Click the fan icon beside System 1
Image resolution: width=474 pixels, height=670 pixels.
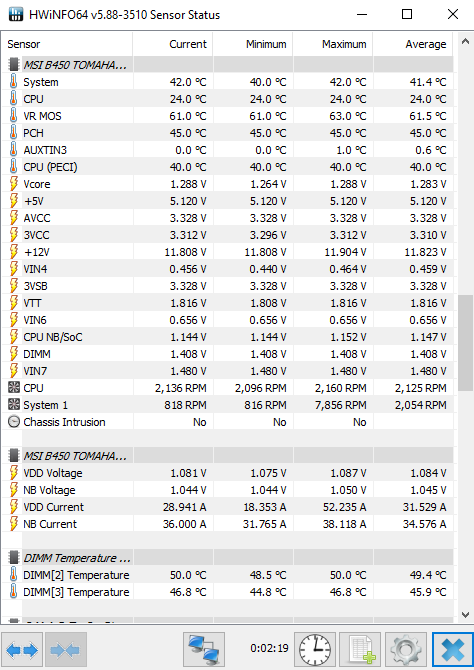[x=14, y=405]
